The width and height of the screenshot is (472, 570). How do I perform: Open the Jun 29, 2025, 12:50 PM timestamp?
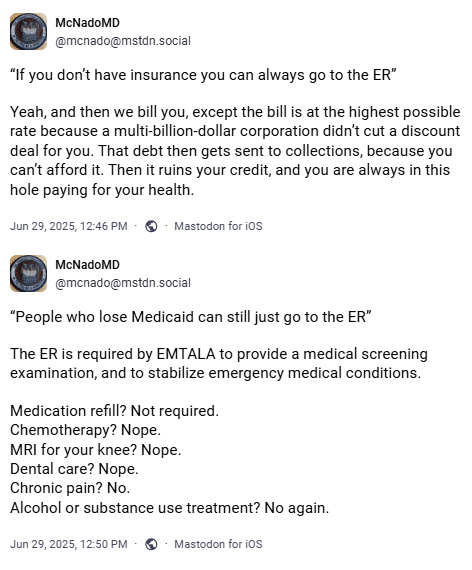click(x=69, y=544)
